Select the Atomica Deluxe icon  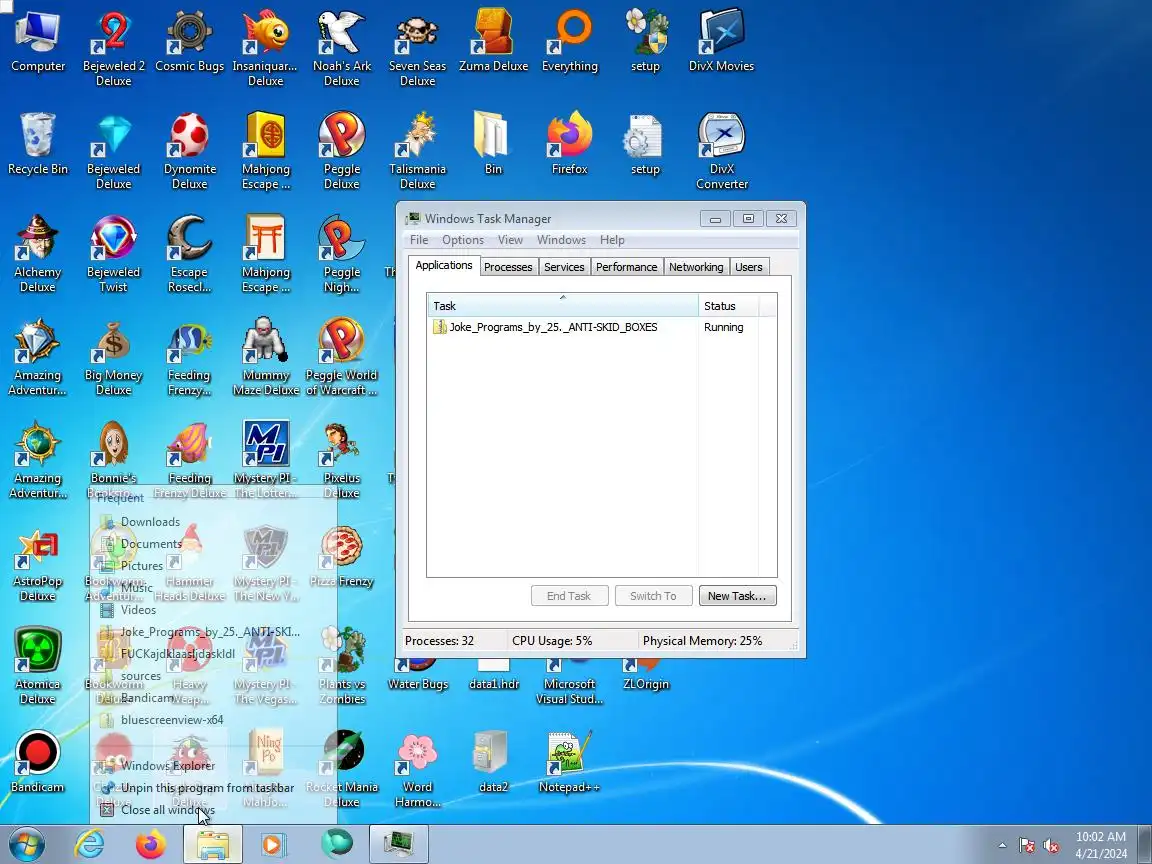tap(37, 666)
